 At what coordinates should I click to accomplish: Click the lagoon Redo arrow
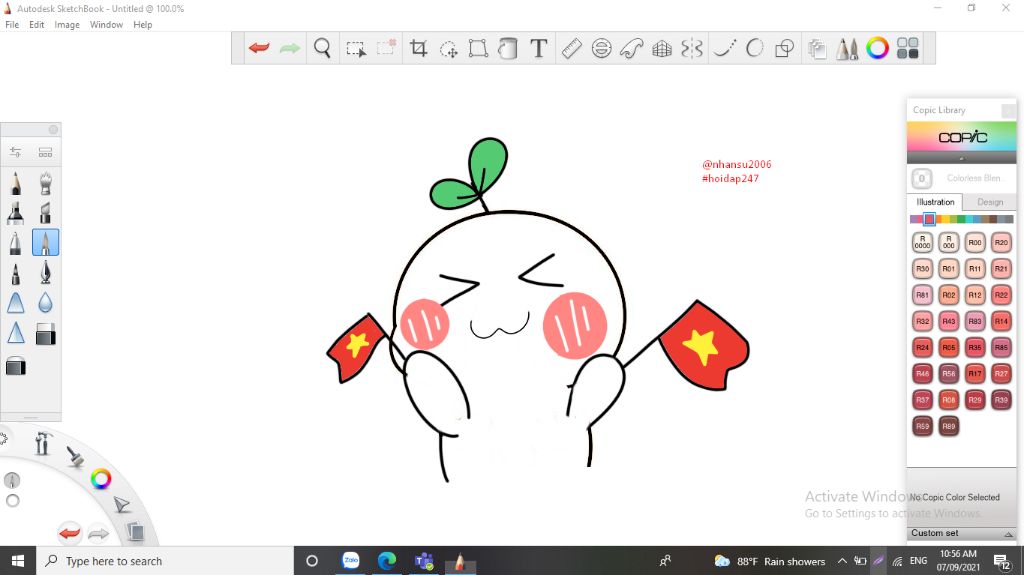point(98,534)
